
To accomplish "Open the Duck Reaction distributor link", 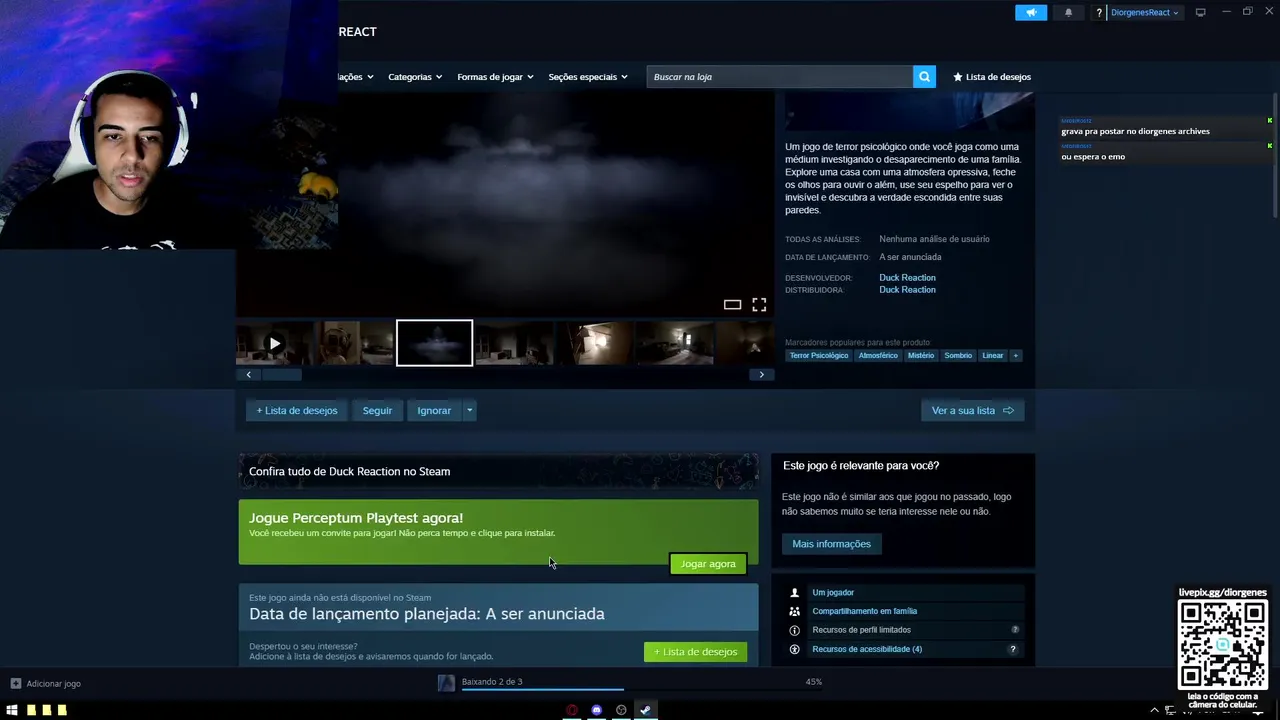I will click(907, 289).
